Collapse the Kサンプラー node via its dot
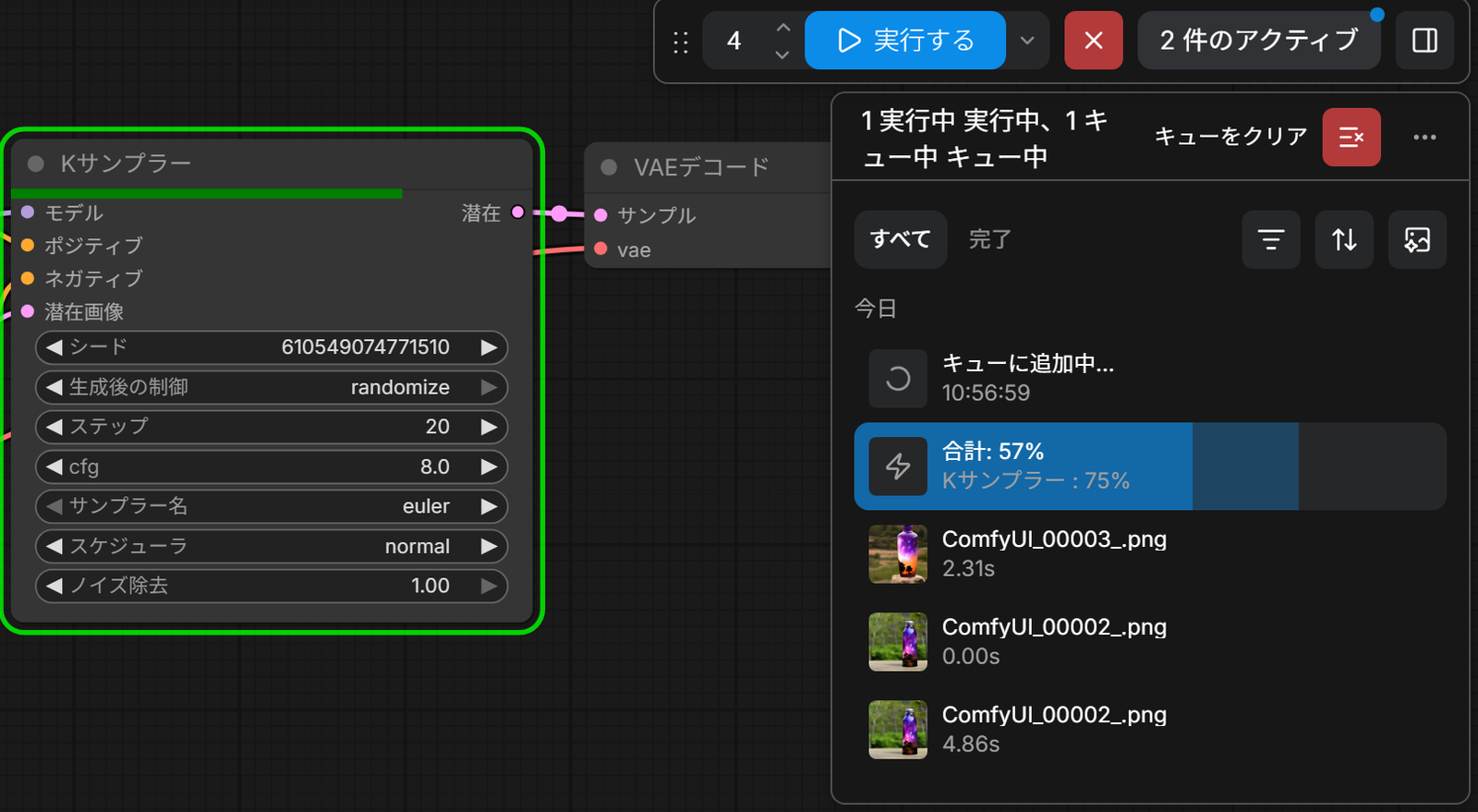Viewport: 1478px width, 812px height. [x=36, y=164]
